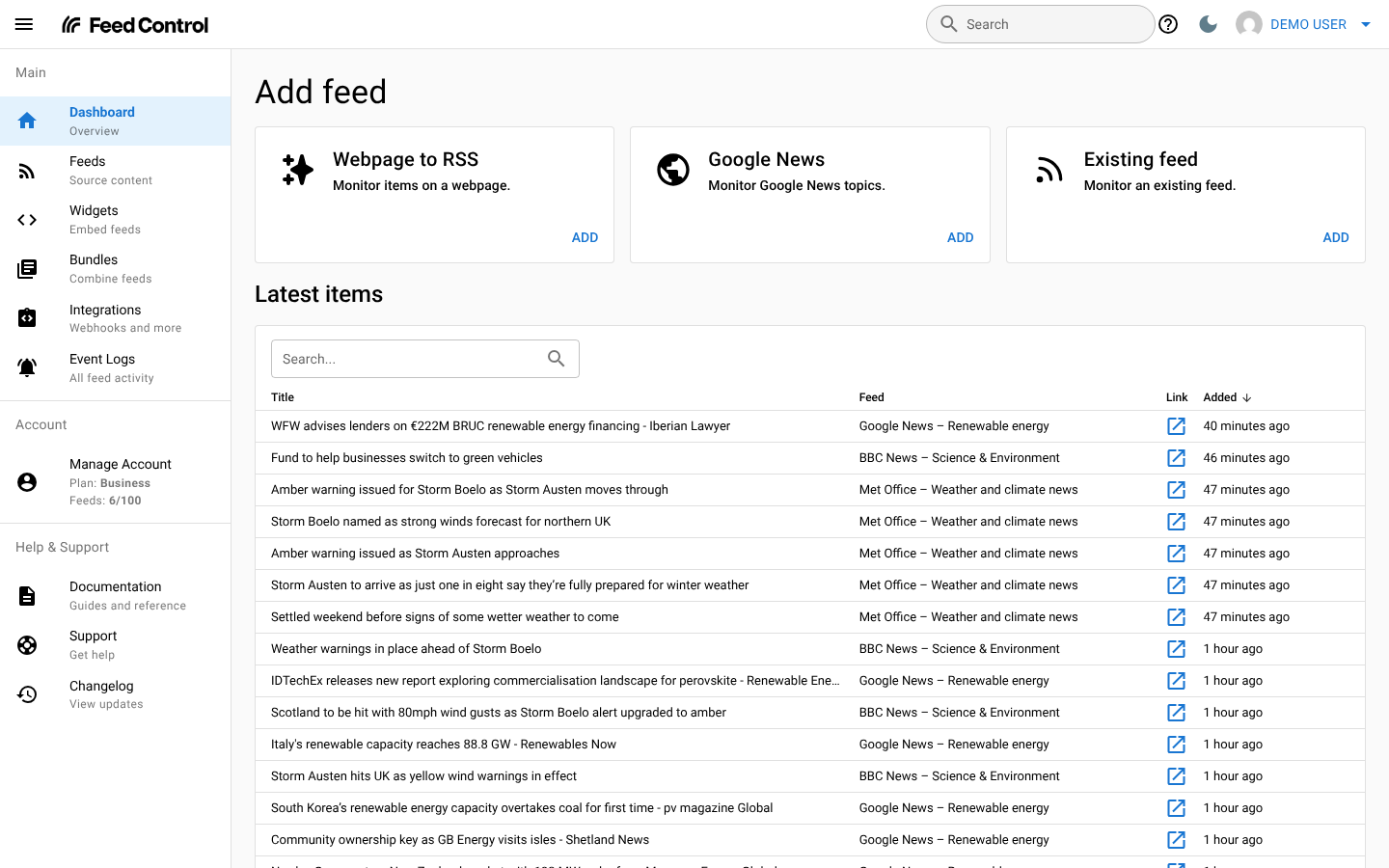Click the Latest items search field
Screen dimensions: 1389x868
(x=425, y=359)
